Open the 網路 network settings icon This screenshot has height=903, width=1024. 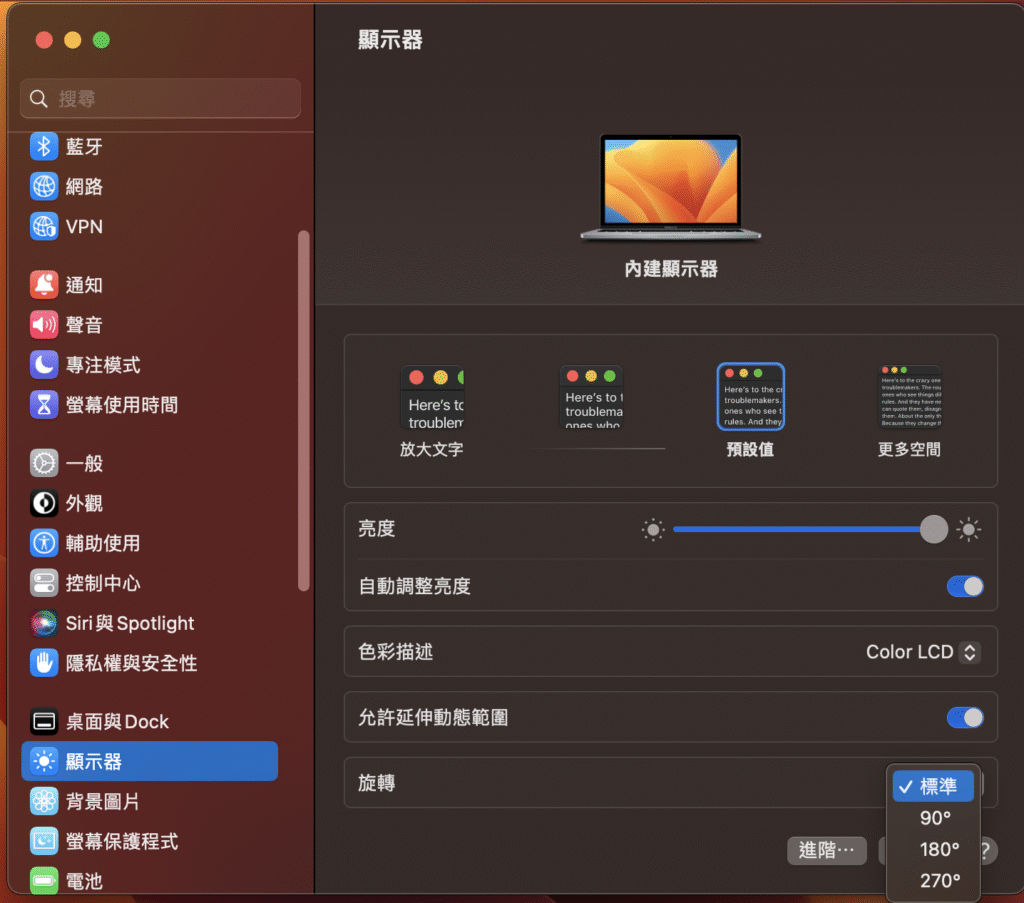pyautogui.click(x=44, y=187)
